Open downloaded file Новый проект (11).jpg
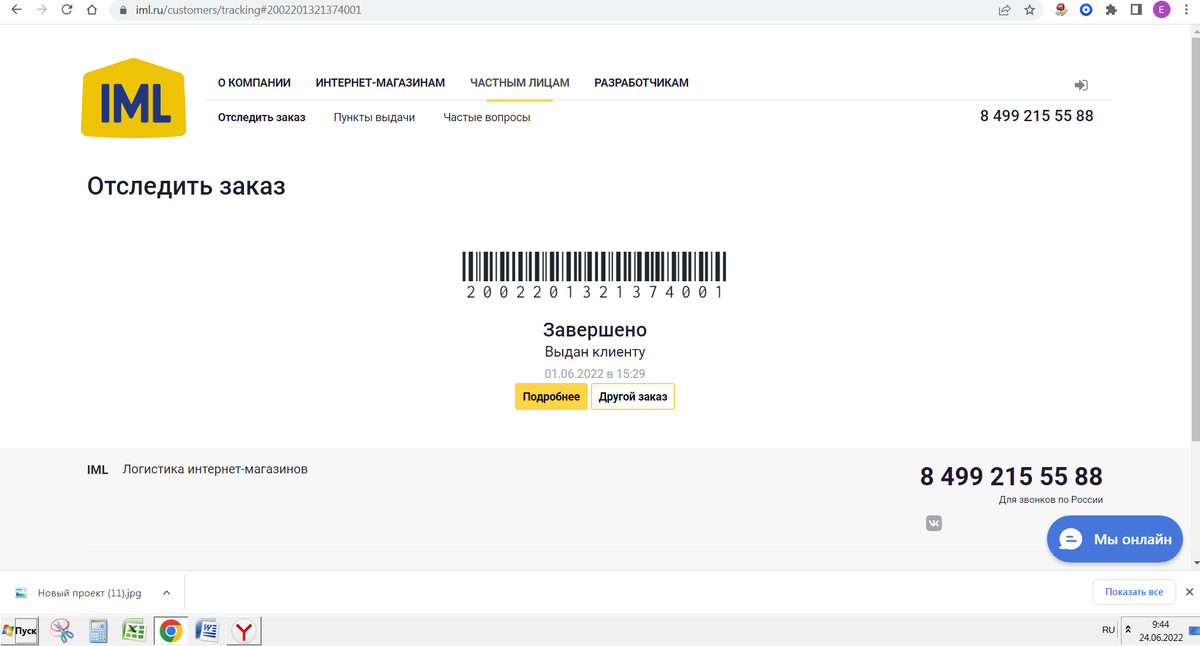 coord(88,593)
